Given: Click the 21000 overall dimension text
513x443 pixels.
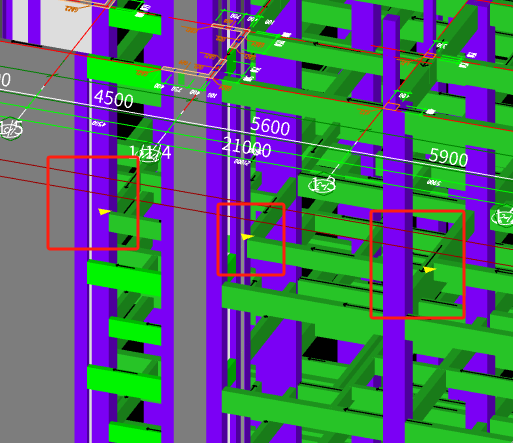Looking at the screenshot, I should (x=247, y=147).
